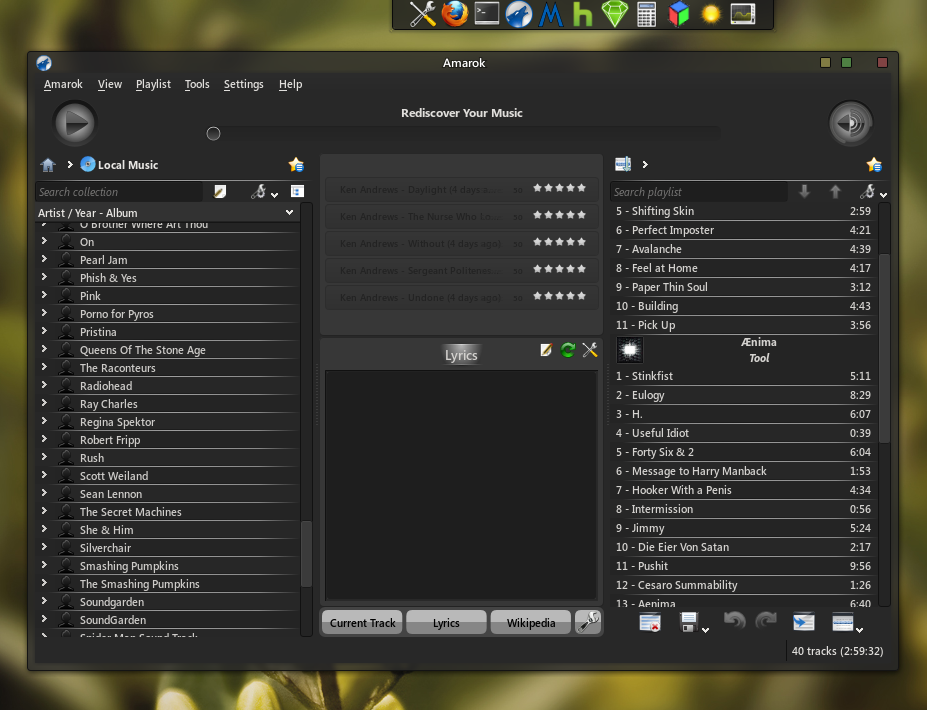Open bookmarks star in collection browser
This screenshot has height=710, width=927.
(x=296, y=165)
